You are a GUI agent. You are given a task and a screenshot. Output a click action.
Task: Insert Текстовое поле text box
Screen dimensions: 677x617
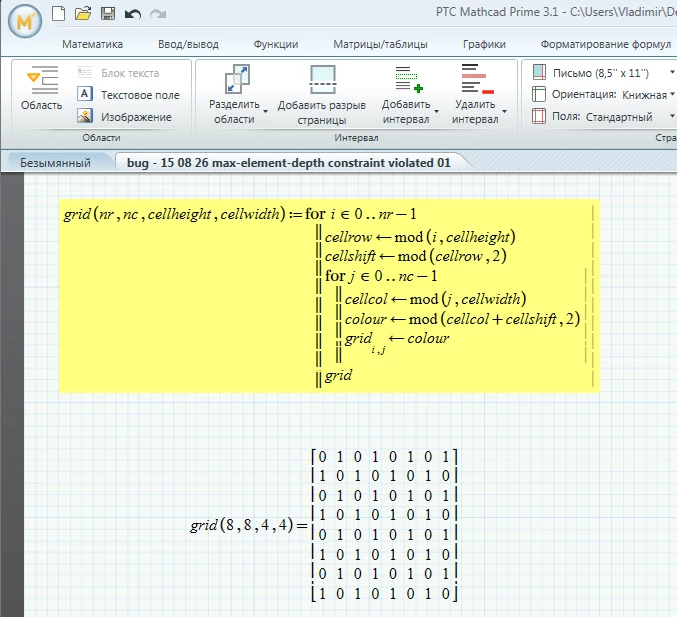click(128, 95)
